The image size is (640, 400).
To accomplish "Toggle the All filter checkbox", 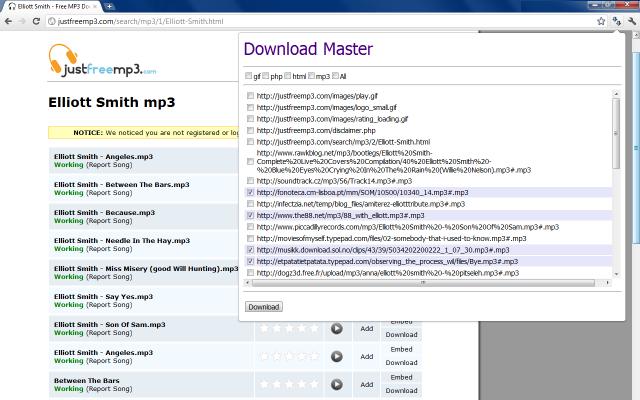I will [336, 76].
